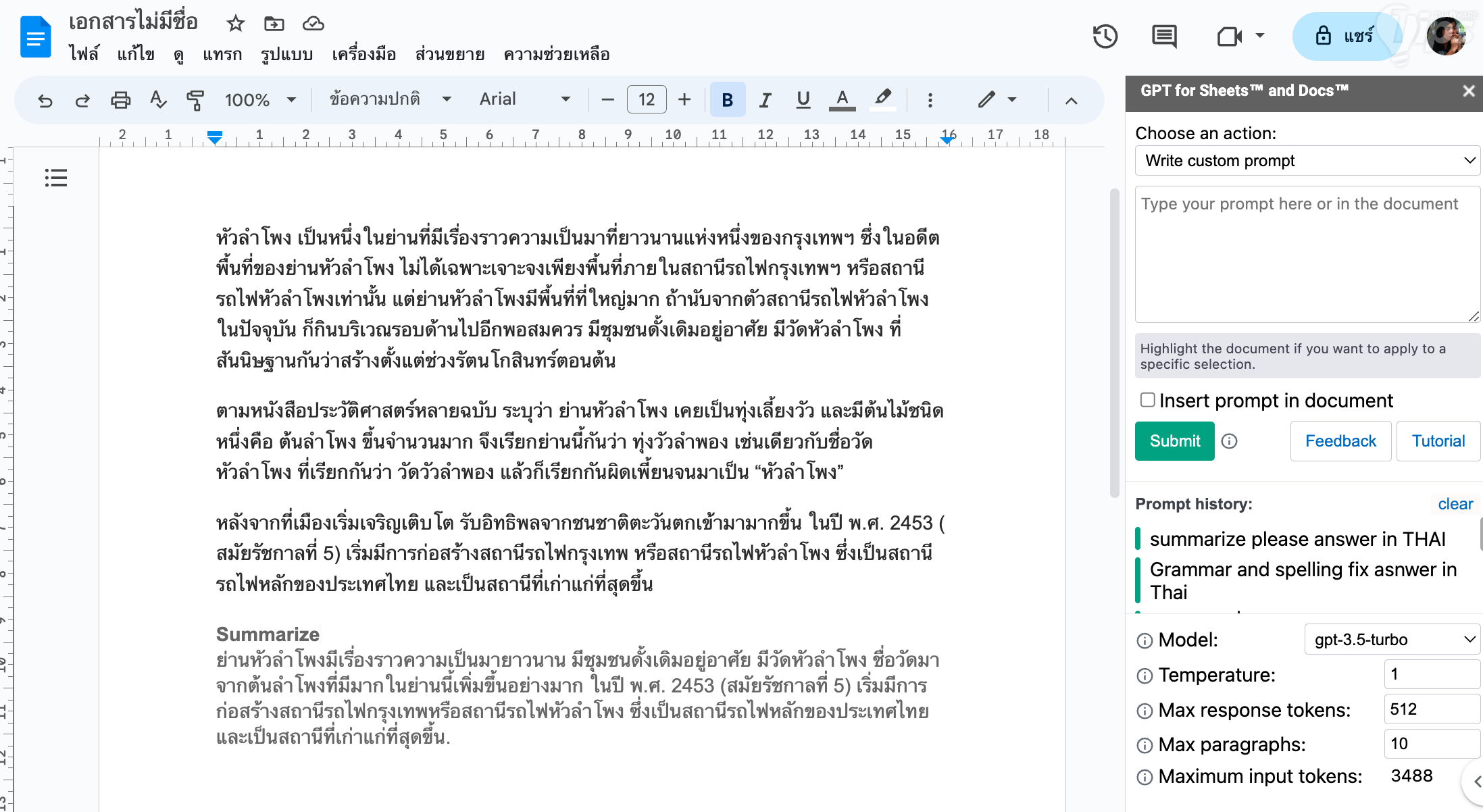Viewport: 1483px width, 812px height.
Task: Open the รูปแบบ menu
Action: click(286, 54)
